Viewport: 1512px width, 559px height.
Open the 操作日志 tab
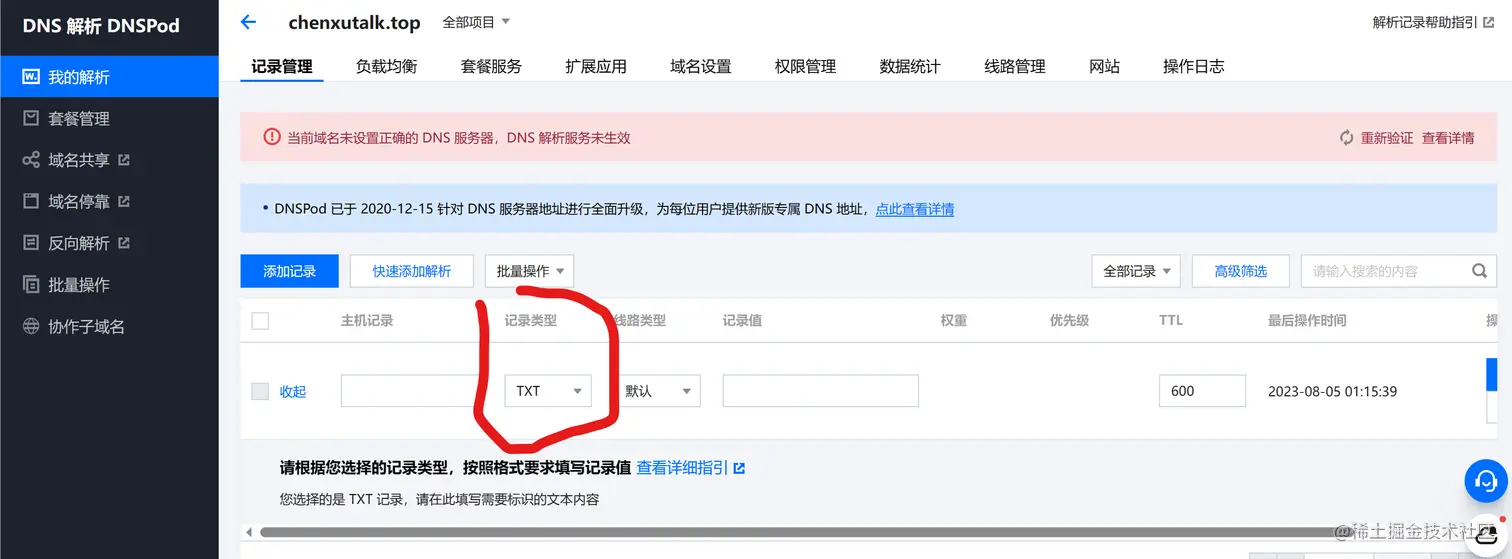tap(1194, 66)
